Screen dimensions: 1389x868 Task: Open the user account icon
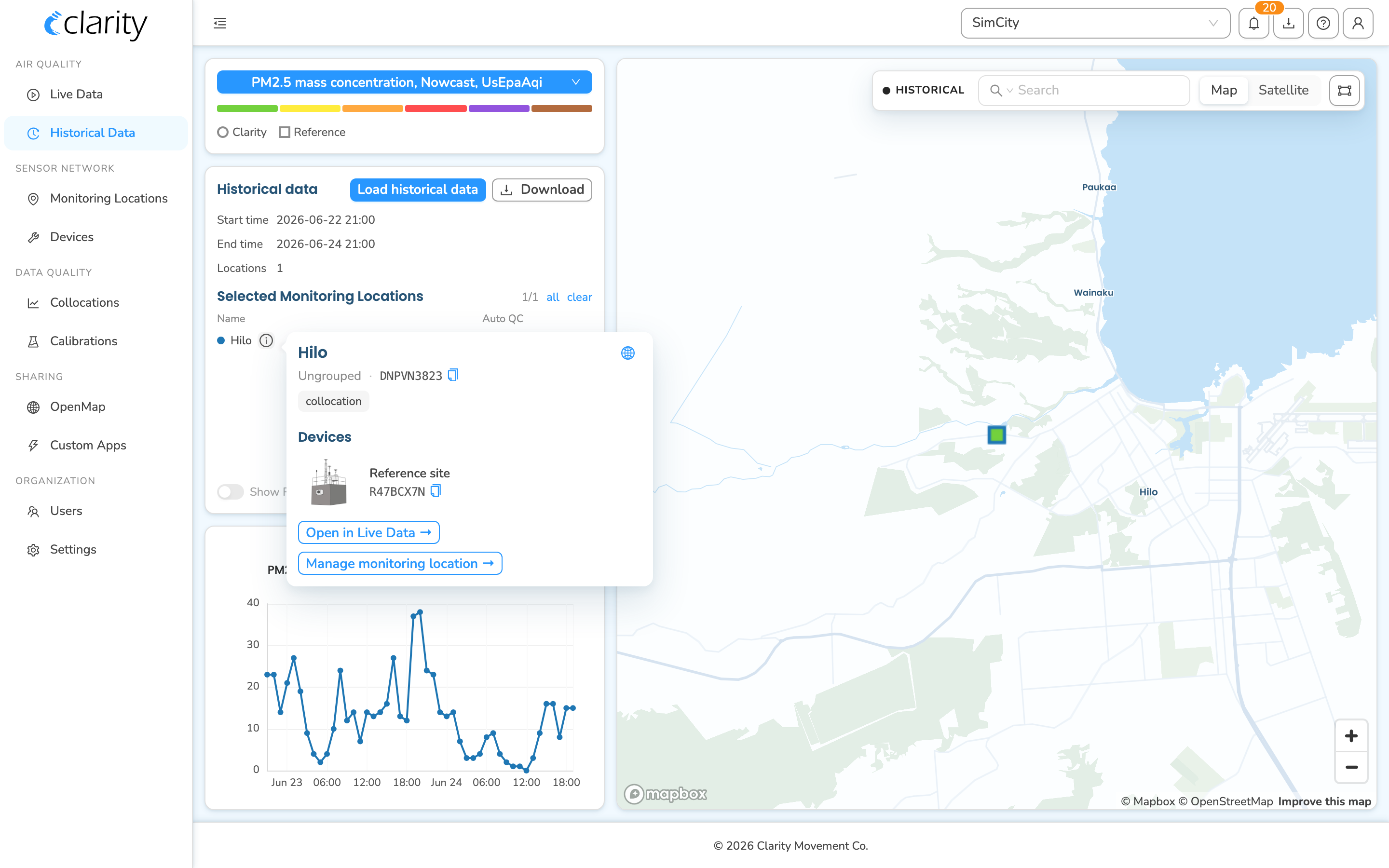click(1358, 23)
